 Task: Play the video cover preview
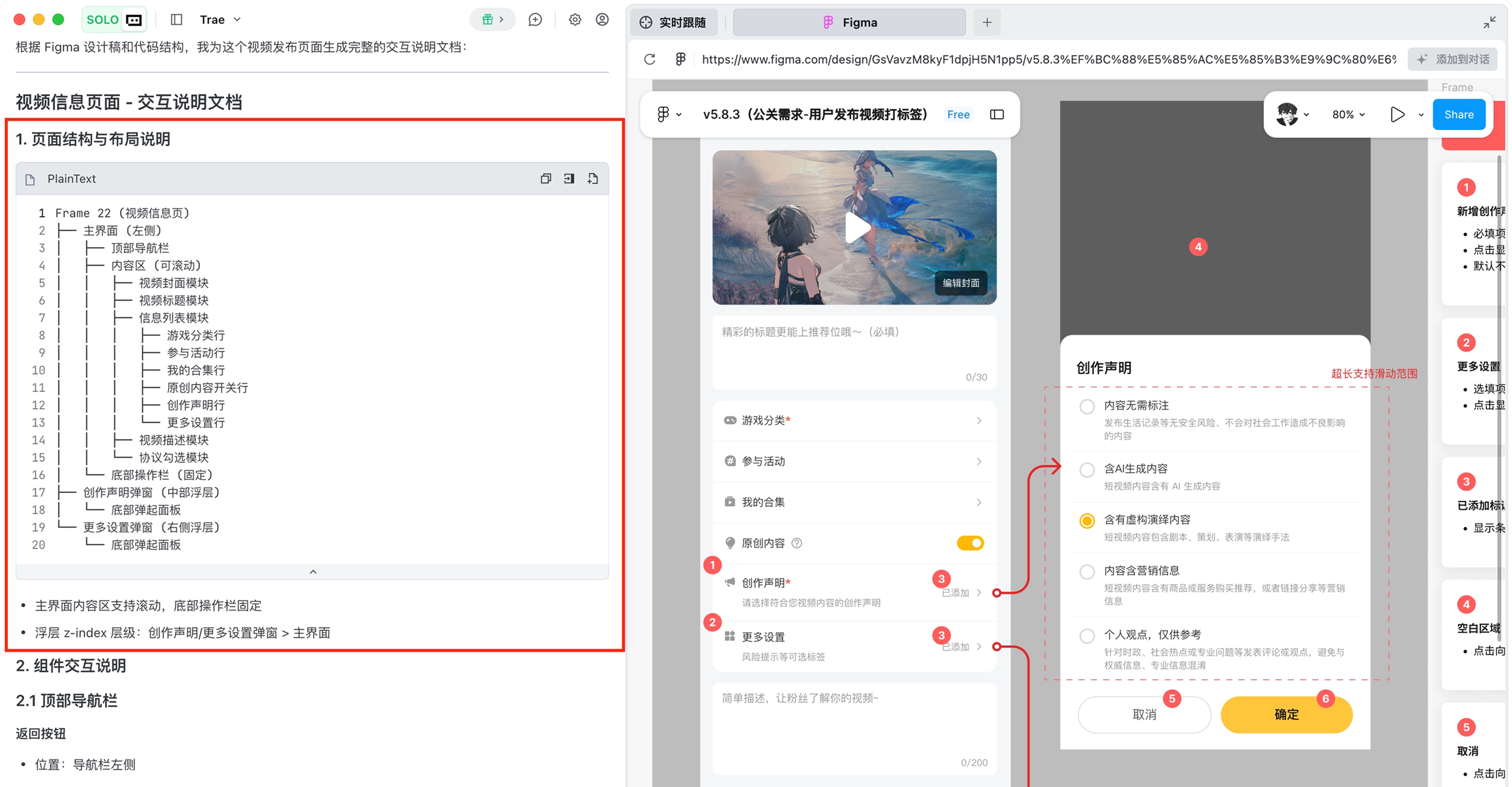(x=857, y=228)
